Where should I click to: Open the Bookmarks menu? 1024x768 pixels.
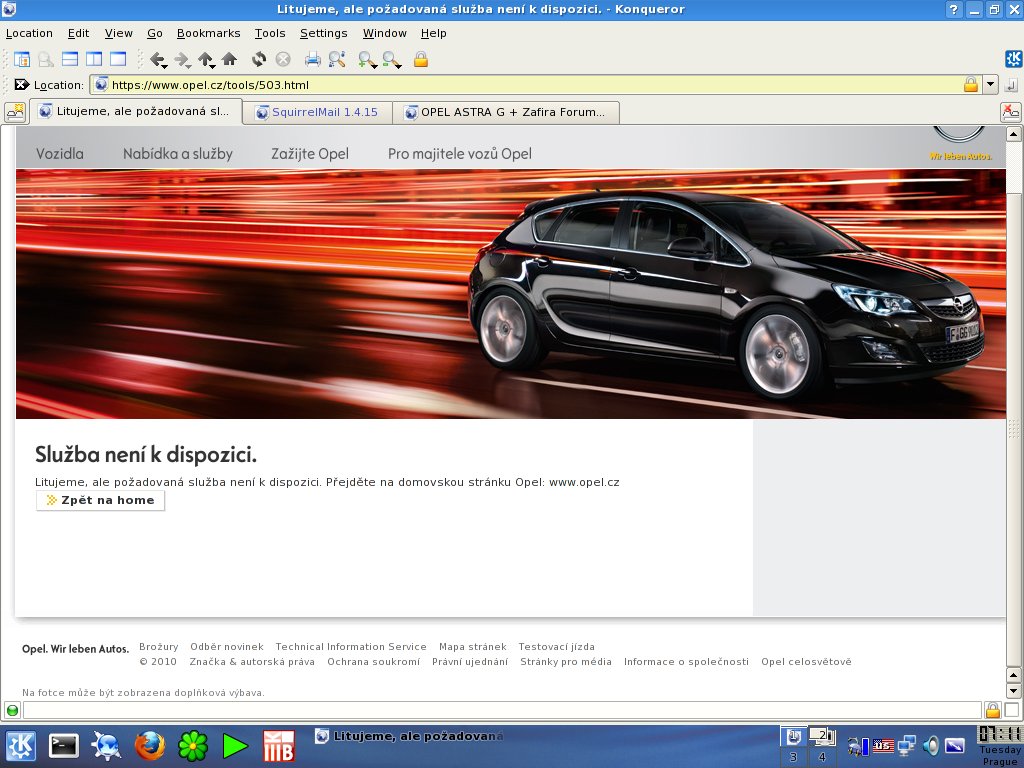[x=208, y=33]
